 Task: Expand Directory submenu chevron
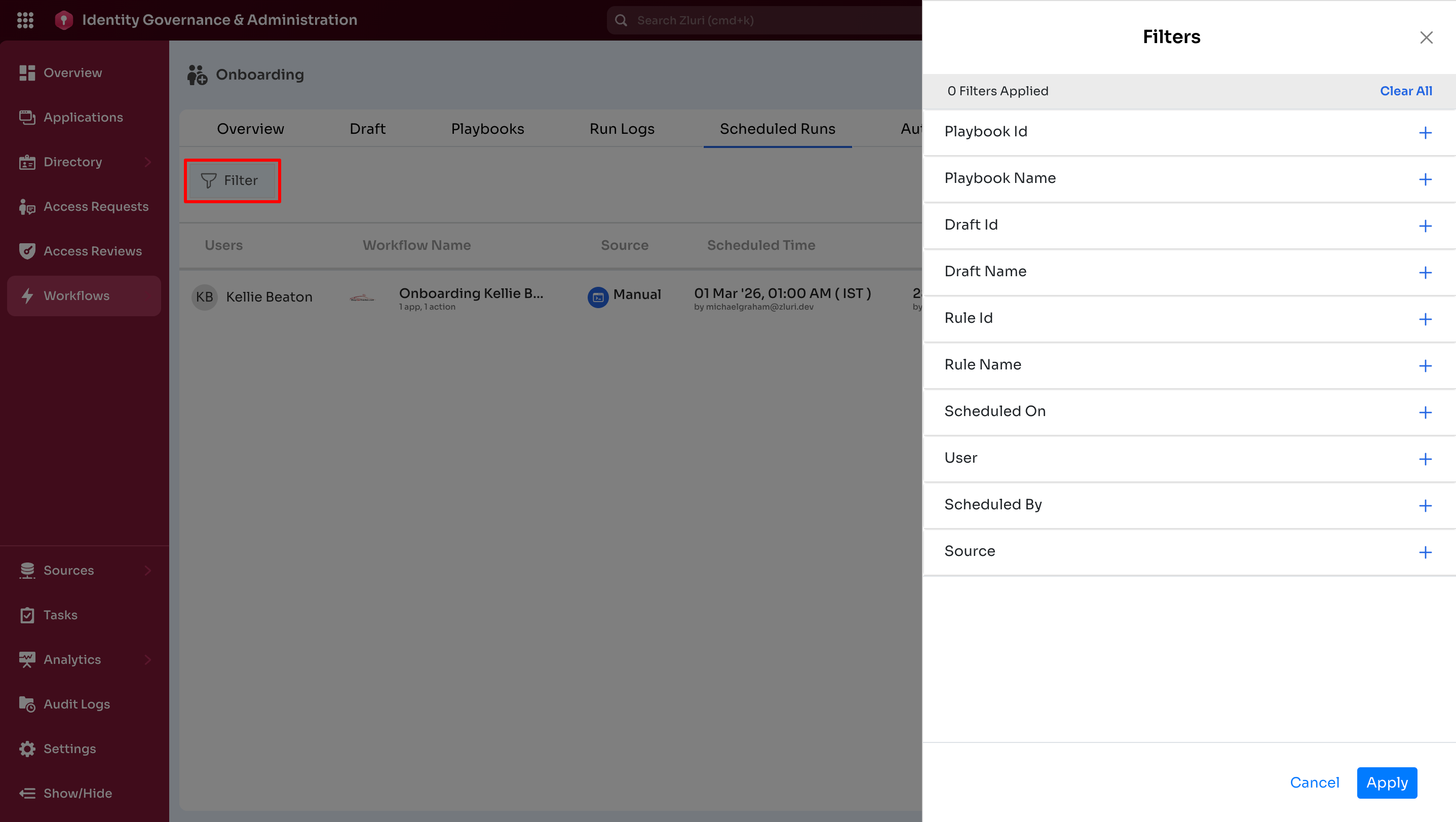(148, 162)
